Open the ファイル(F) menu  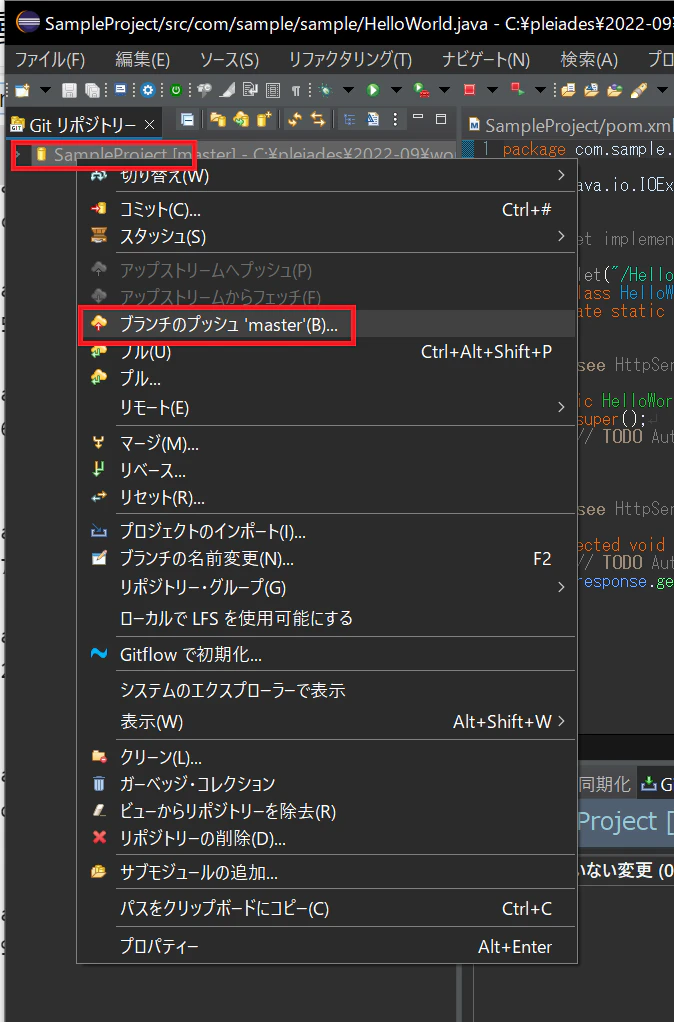click(50, 61)
